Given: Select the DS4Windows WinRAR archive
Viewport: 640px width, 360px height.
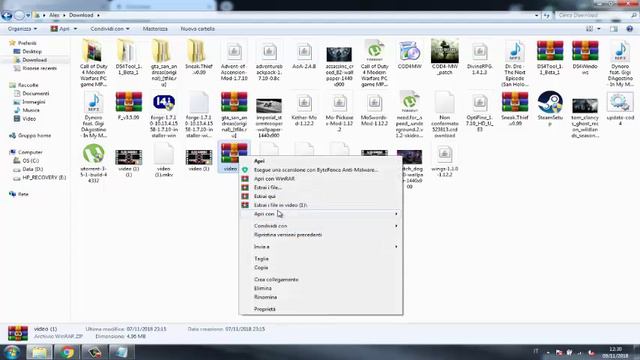Looking at the screenshot, I should [x=585, y=51].
